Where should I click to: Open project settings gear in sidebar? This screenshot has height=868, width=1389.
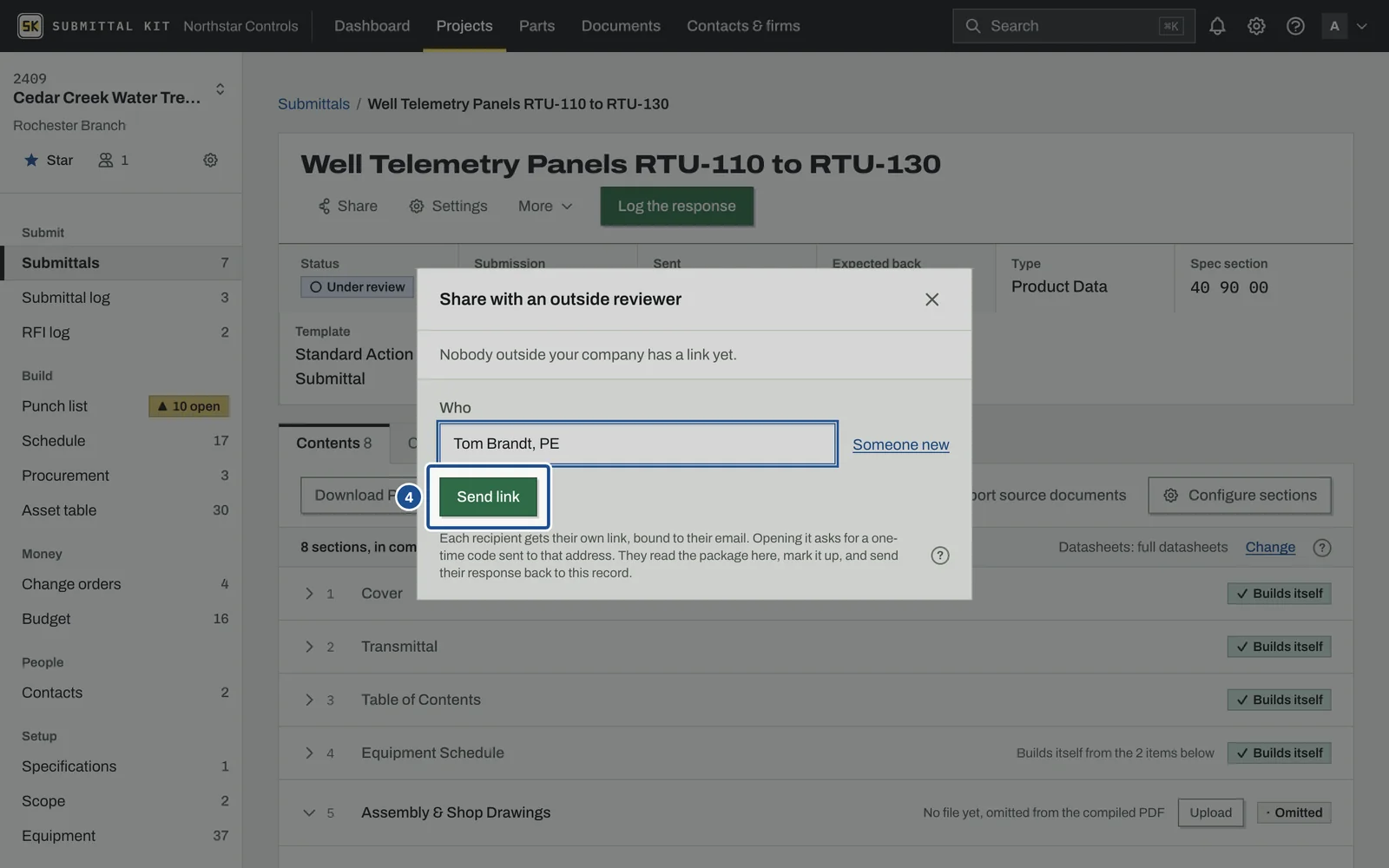pos(210,160)
